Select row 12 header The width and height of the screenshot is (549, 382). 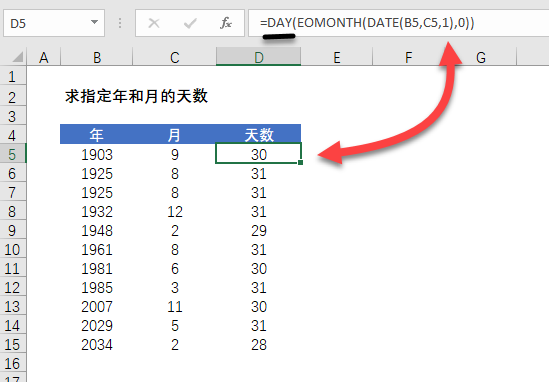(x=12, y=287)
